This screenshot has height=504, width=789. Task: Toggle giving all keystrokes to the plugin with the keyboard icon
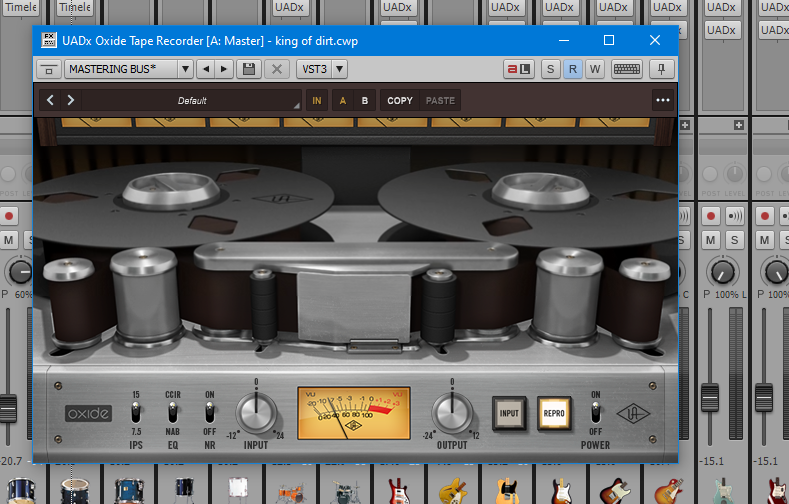click(626, 69)
